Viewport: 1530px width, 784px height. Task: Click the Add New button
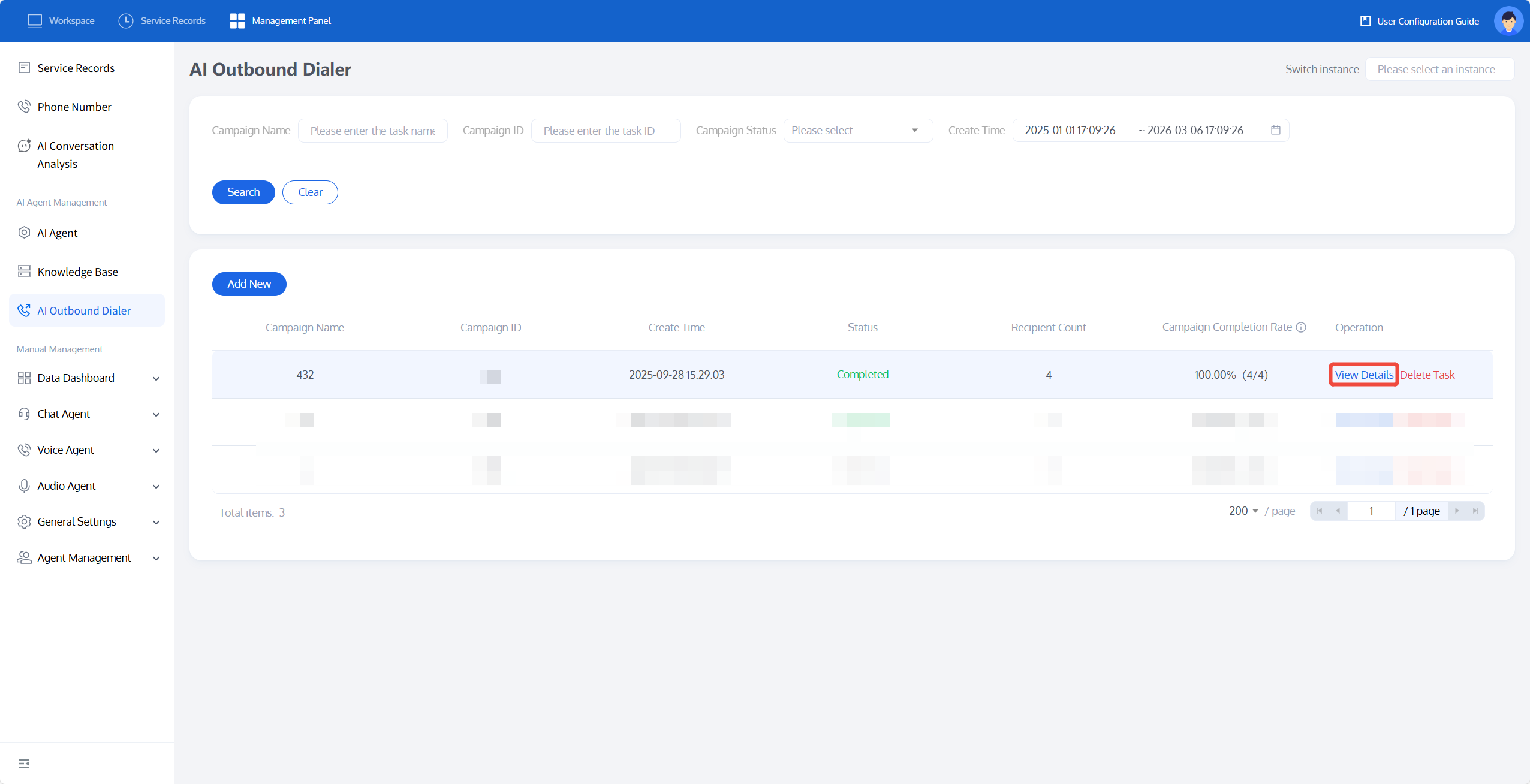point(249,284)
